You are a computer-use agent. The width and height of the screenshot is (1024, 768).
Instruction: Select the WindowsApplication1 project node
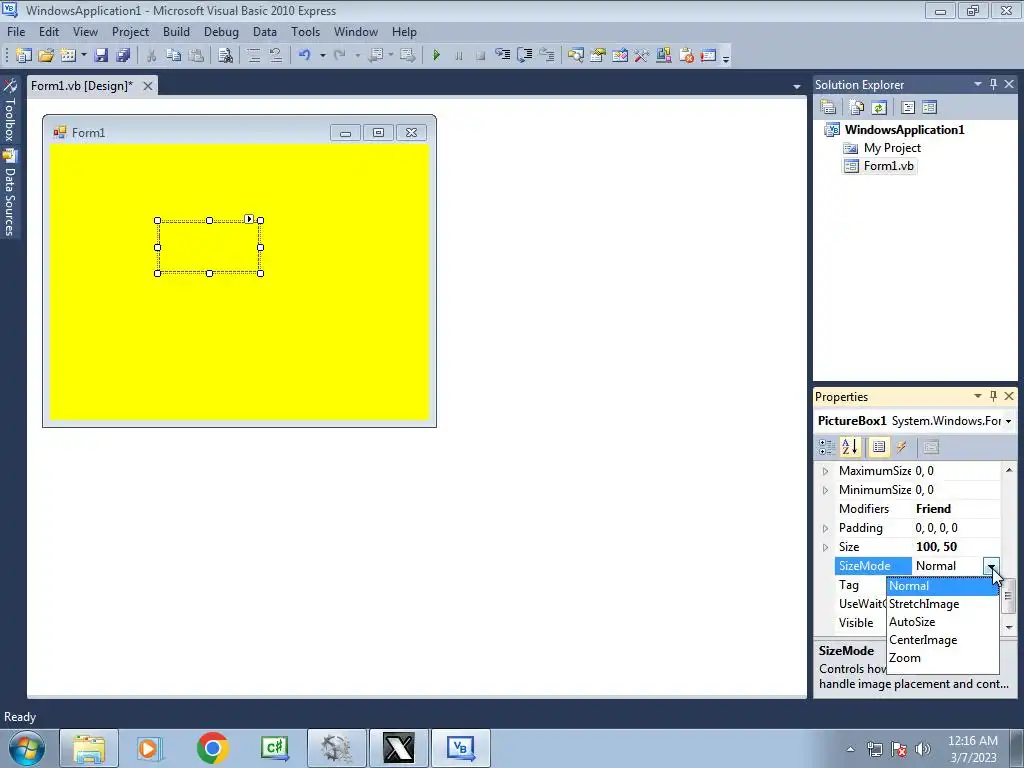(x=904, y=129)
